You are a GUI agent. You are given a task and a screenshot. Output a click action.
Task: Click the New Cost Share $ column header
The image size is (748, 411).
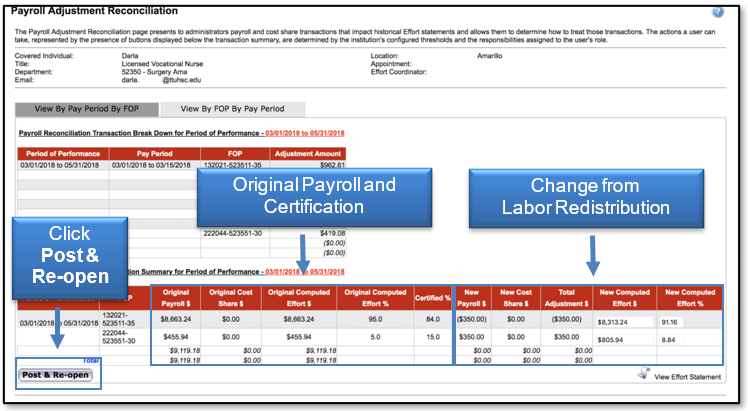tap(516, 298)
